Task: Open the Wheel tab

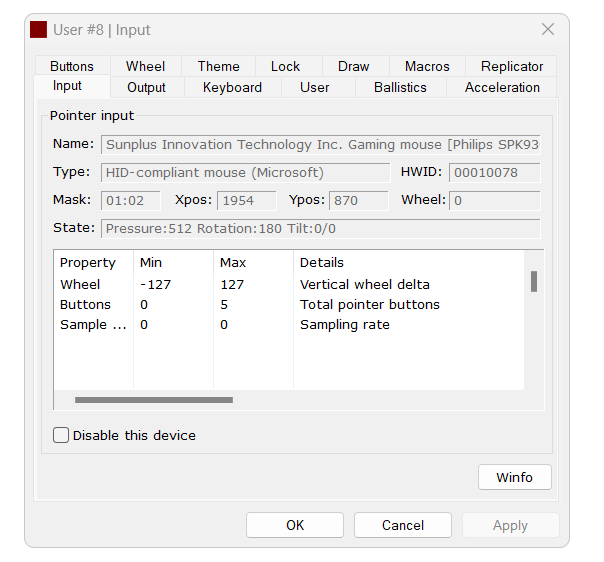Action: point(145,66)
